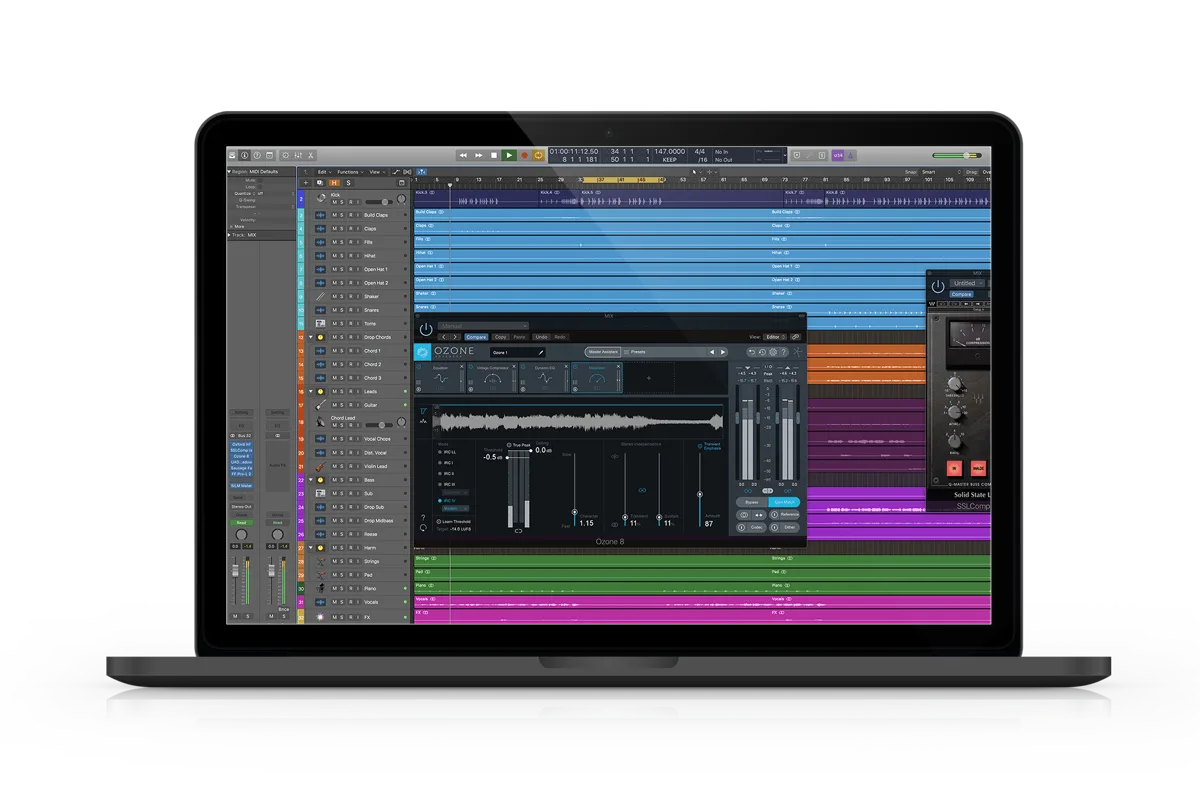
Task: Open the Mixer faders icon
Action: (298, 155)
